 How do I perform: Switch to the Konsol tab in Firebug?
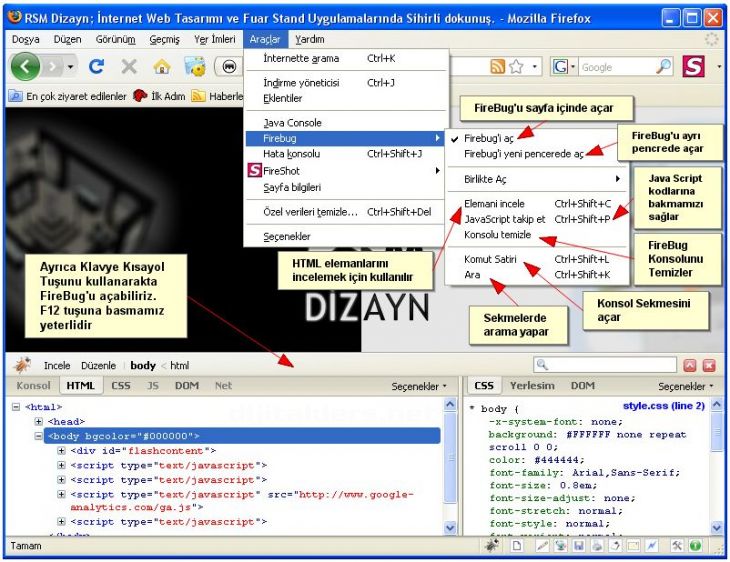[x=33, y=386]
